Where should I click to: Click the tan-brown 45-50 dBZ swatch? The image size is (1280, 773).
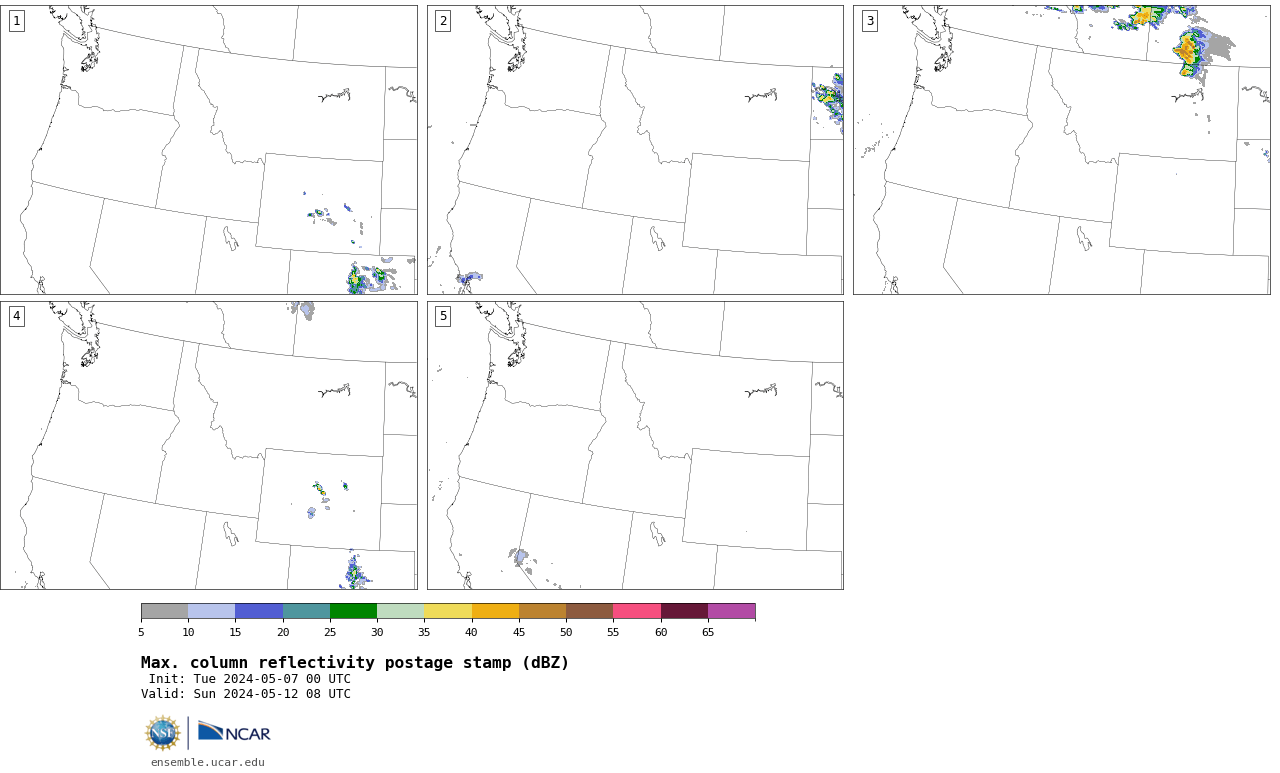(542, 611)
